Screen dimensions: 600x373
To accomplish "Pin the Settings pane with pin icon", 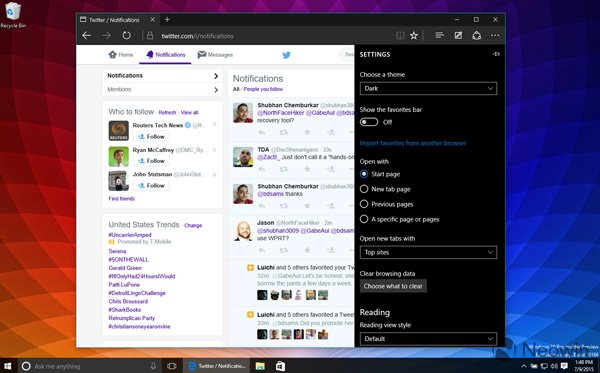I will tap(496, 54).
